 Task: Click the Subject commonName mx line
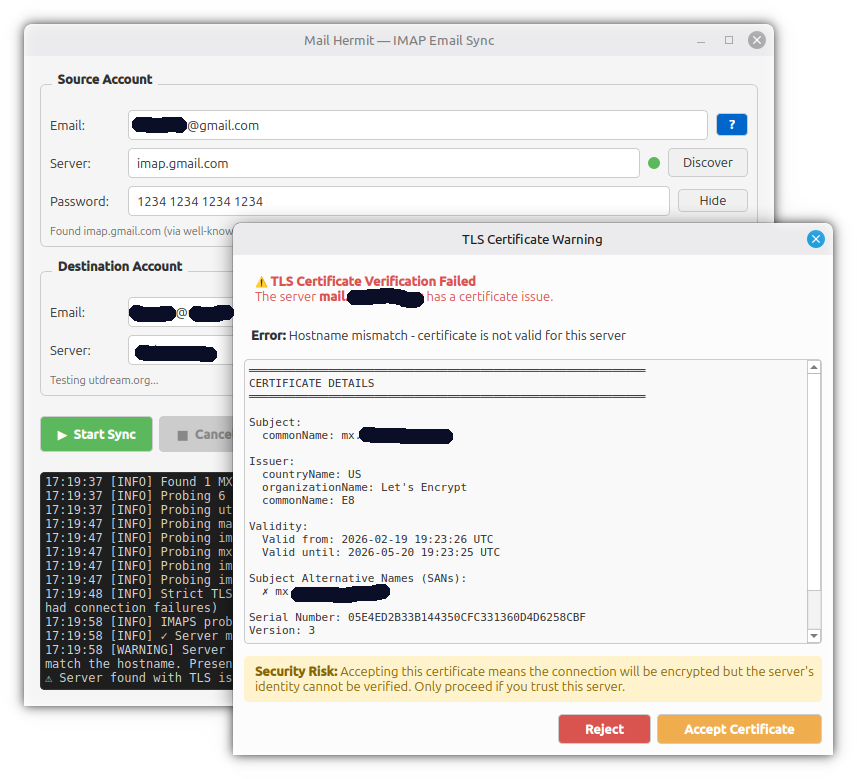[357, 435]
